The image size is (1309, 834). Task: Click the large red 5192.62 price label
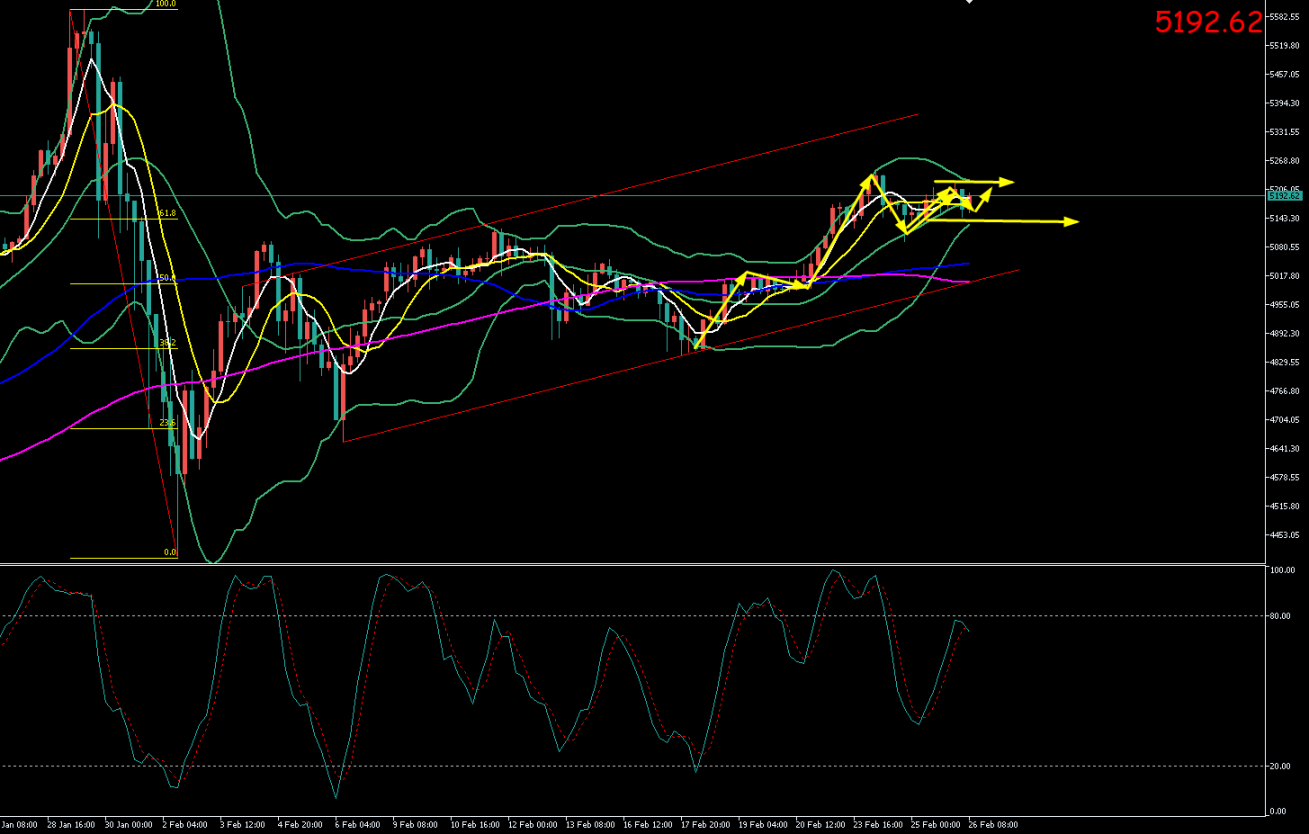click(1208, 23)
